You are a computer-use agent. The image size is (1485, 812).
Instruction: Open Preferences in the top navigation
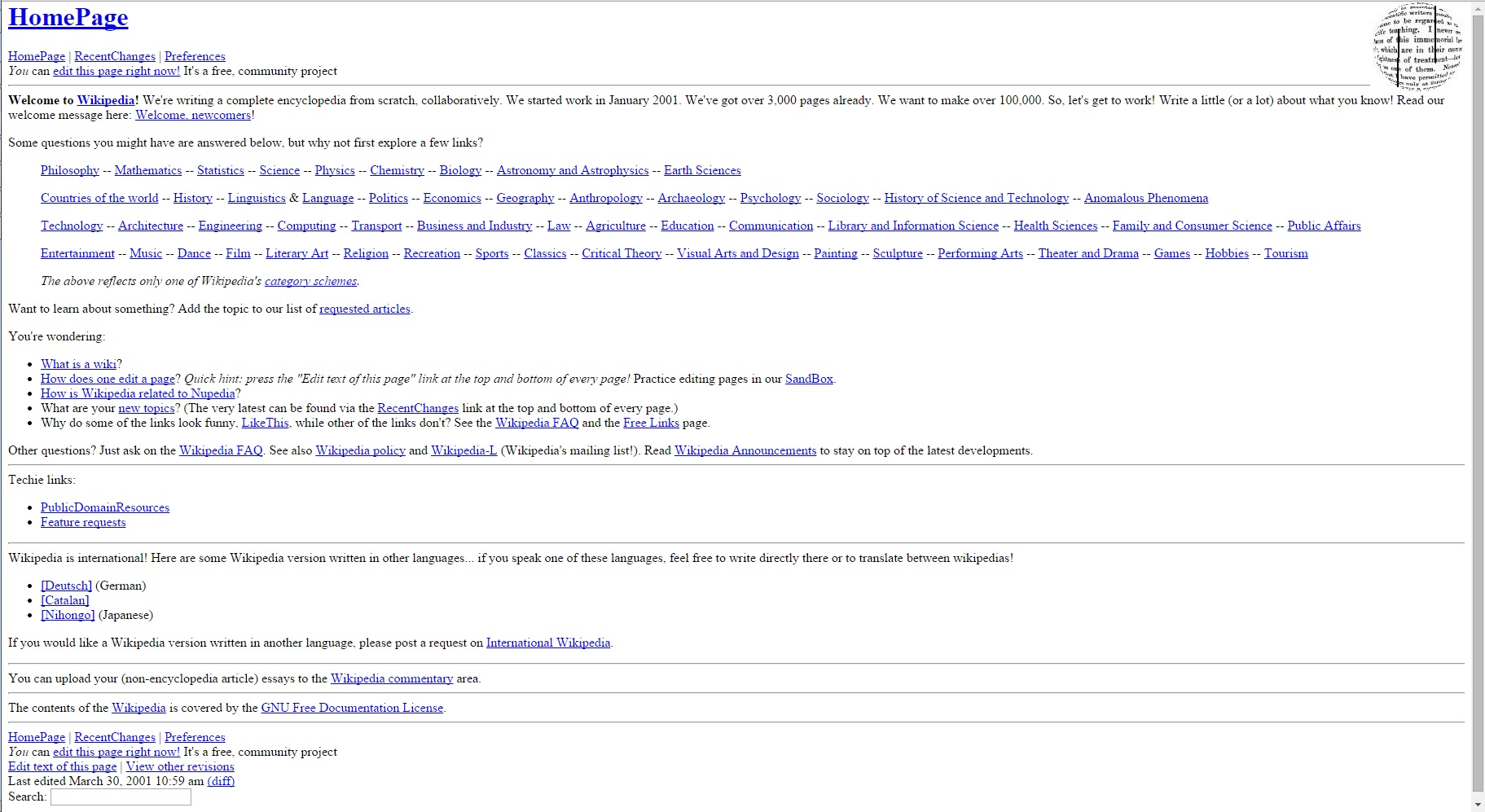click(x=195, y=56)
